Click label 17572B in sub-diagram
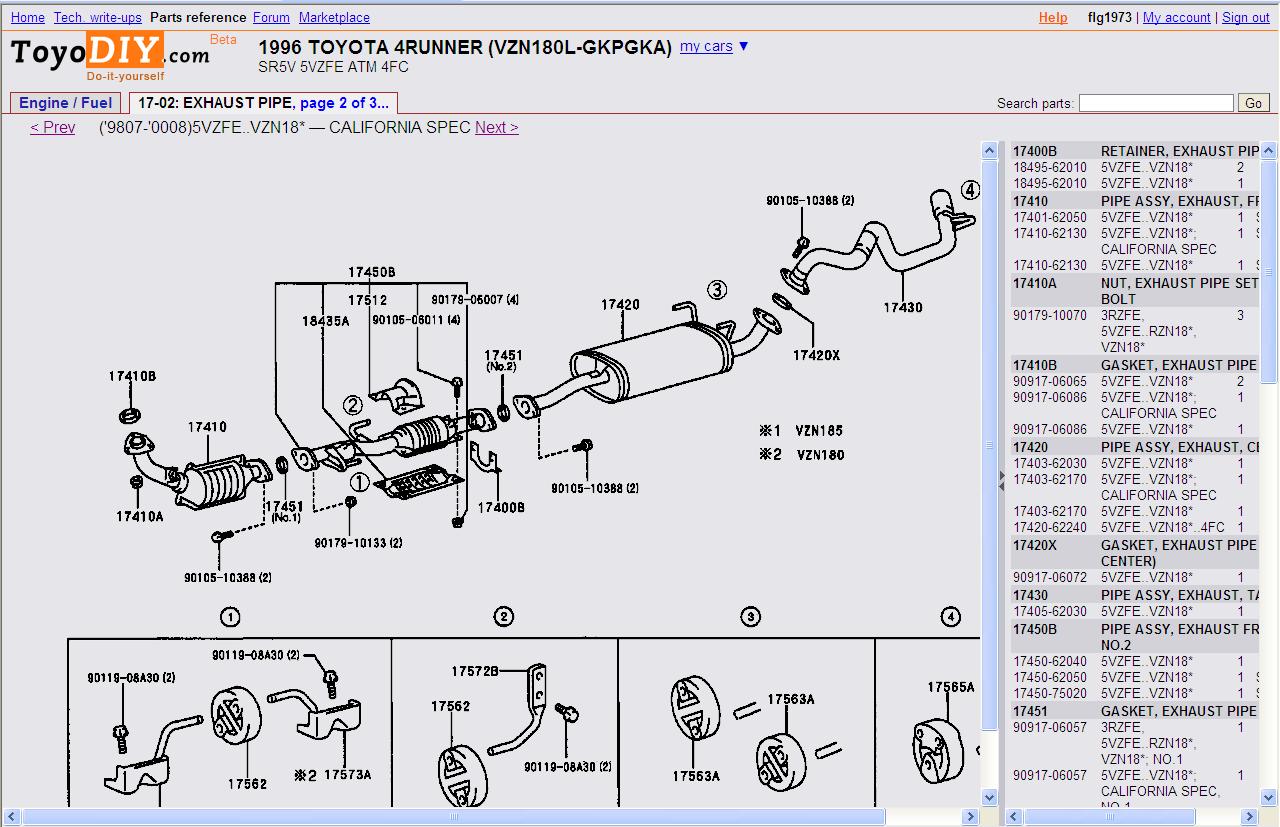 coord(475,672)
